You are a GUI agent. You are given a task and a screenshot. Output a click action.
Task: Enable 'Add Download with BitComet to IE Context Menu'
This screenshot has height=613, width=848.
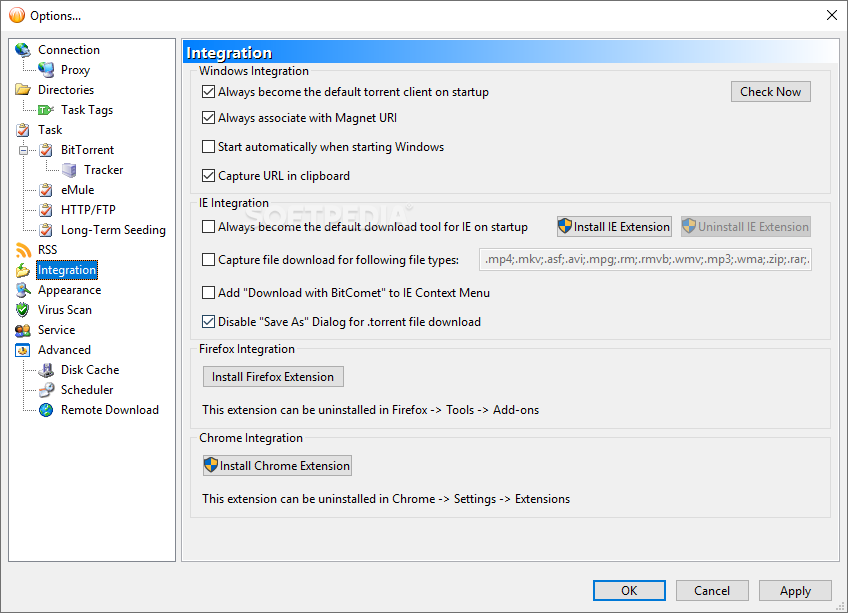(208, 293)
